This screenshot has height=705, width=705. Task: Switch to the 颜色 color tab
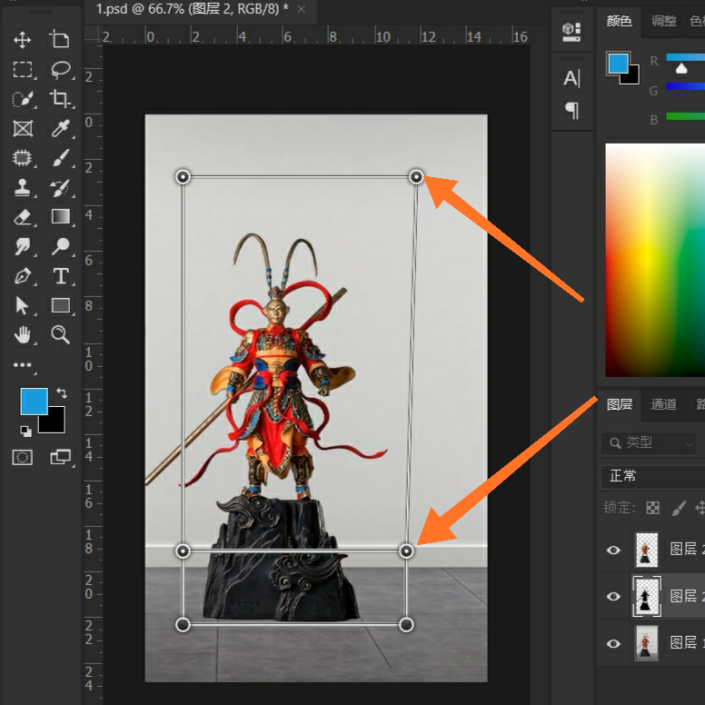pyautogui.click(x=619, y=21)
